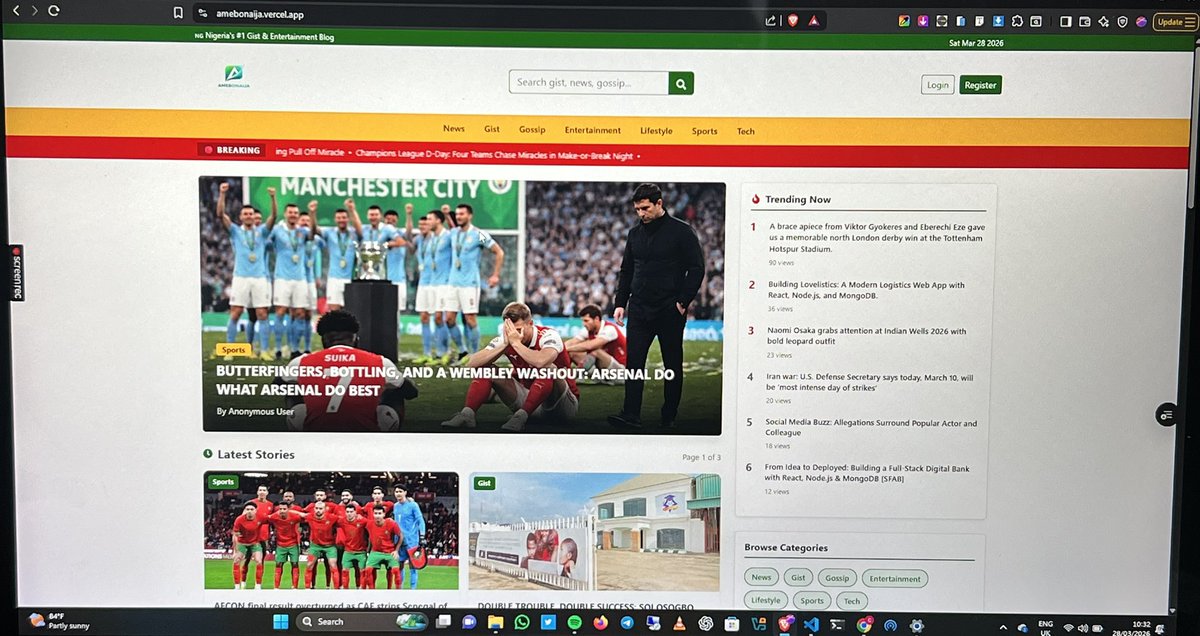Image resolution: width=1200 pixels, height=636 pixels.
Task: Open the Brave VPN shield icon
Action: point(1123,21)
